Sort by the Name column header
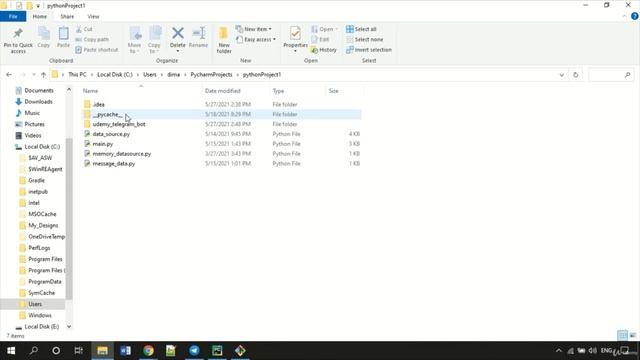Image resolution: width=640 pixels, height=360 pixels. [x=141, y=91]
